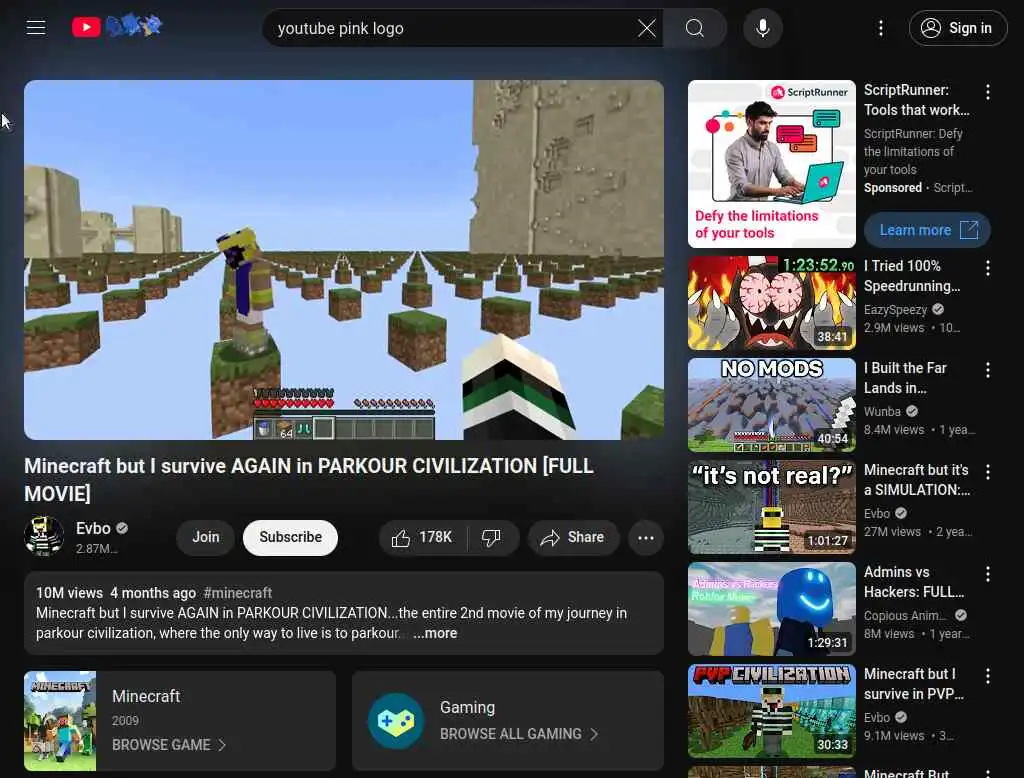The height and width of the screenshot is (778, 1024).
Task: Browse the Minecraft game card
Action: coord(180,721)
